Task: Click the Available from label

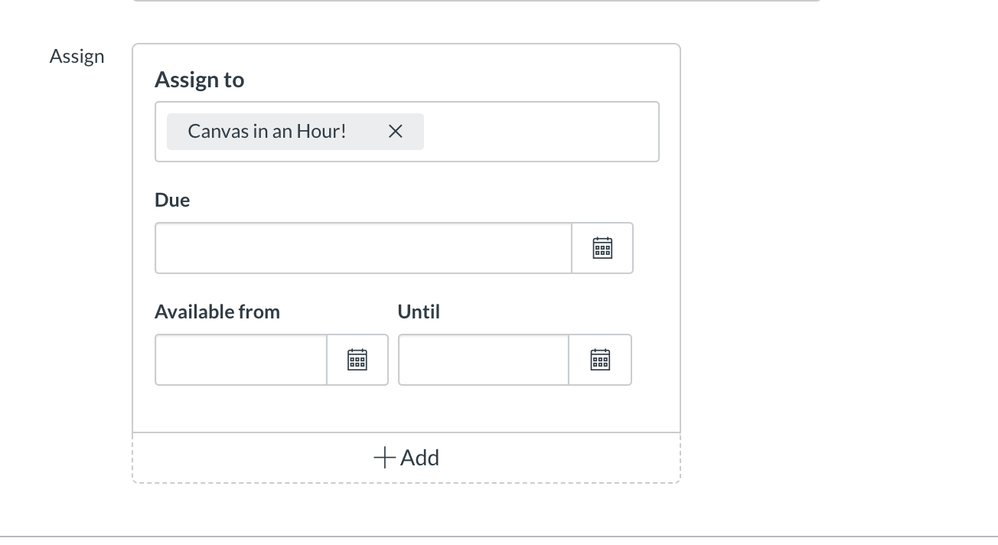Action: [217, 312]
